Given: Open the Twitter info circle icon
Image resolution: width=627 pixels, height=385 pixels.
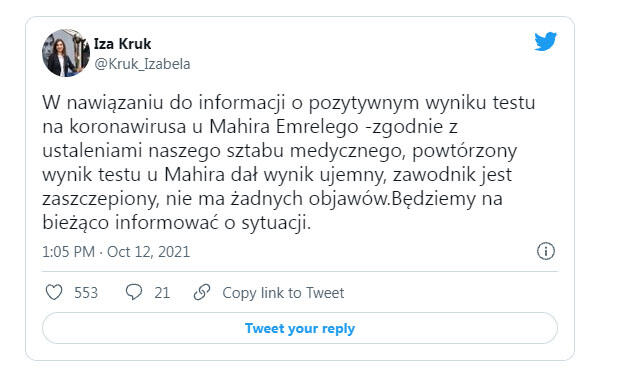Looking at the screenshot, I should 546,251.
